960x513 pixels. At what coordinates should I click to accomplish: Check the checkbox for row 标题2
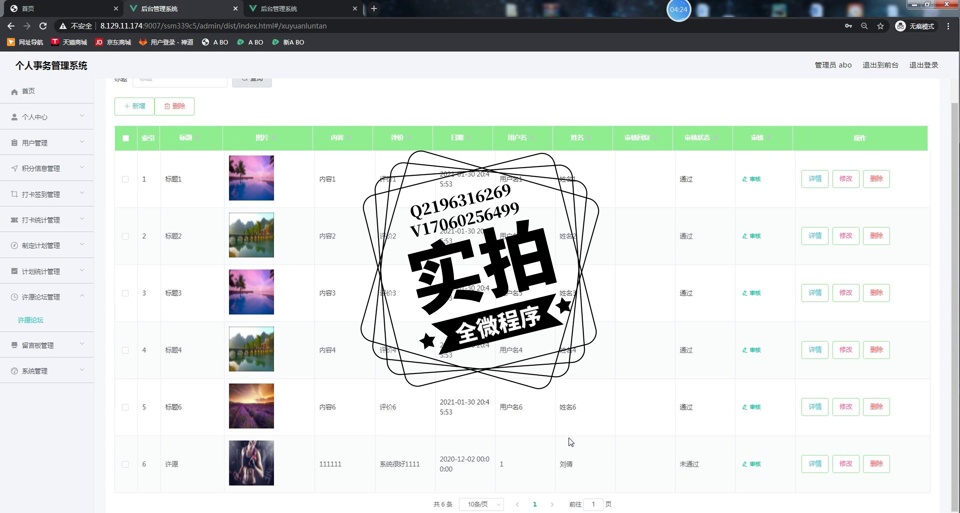point(126,236)
